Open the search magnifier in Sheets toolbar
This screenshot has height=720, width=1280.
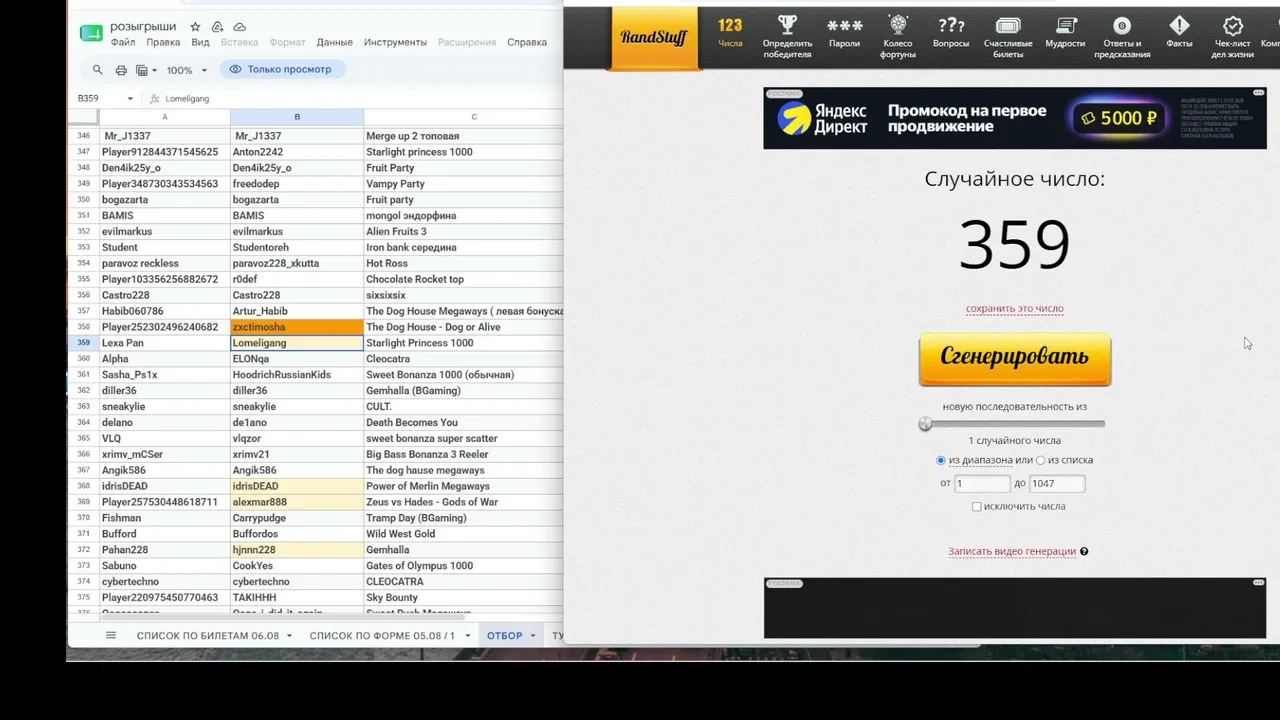tap(97, 70)
